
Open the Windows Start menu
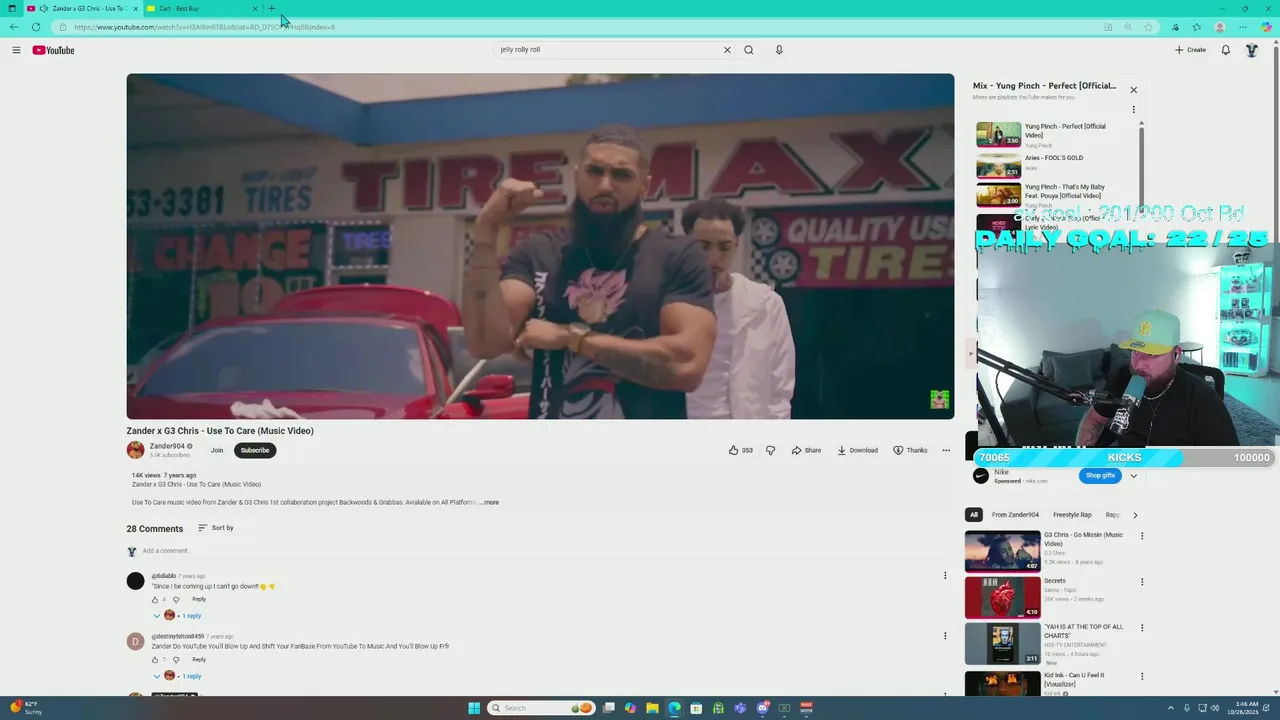click(474, 708)
